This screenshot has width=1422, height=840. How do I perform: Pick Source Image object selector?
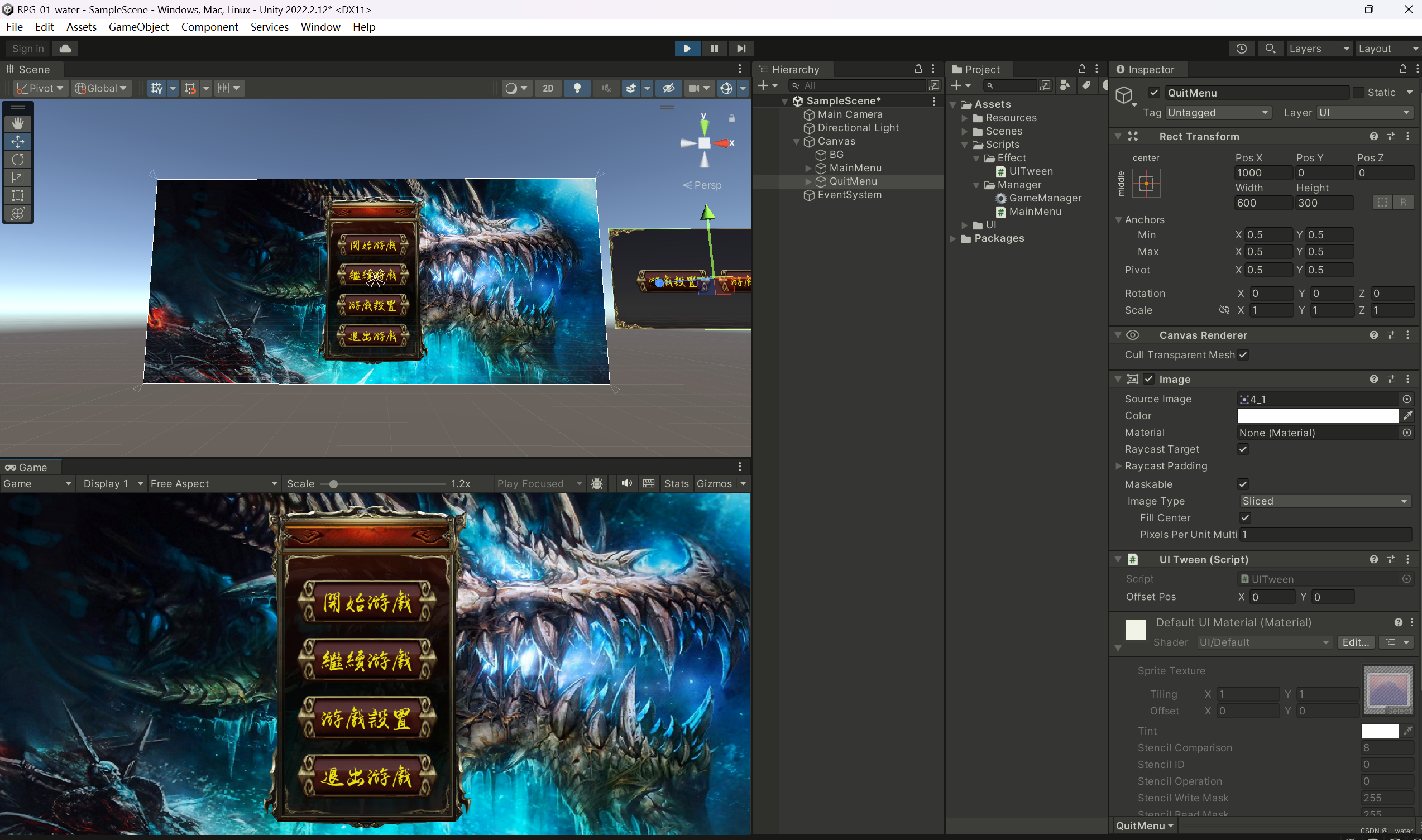(1407, 399)
